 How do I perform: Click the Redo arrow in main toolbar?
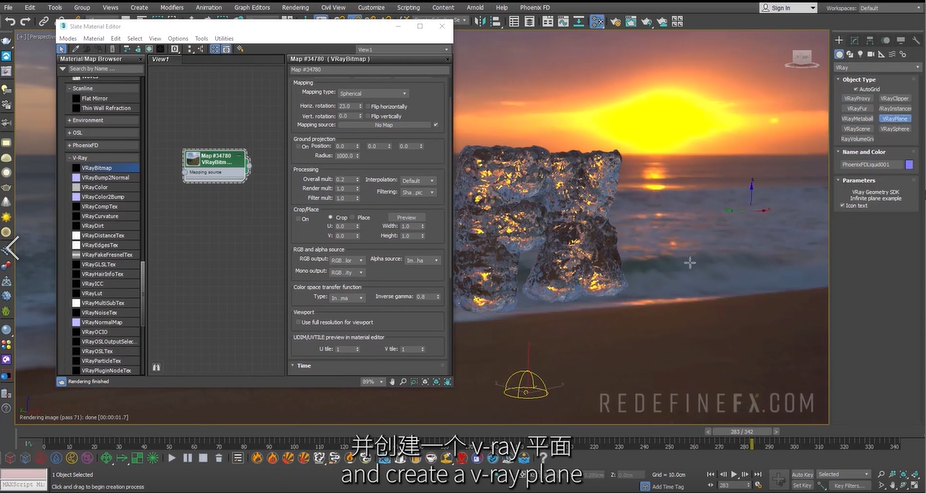pos(25,21)
